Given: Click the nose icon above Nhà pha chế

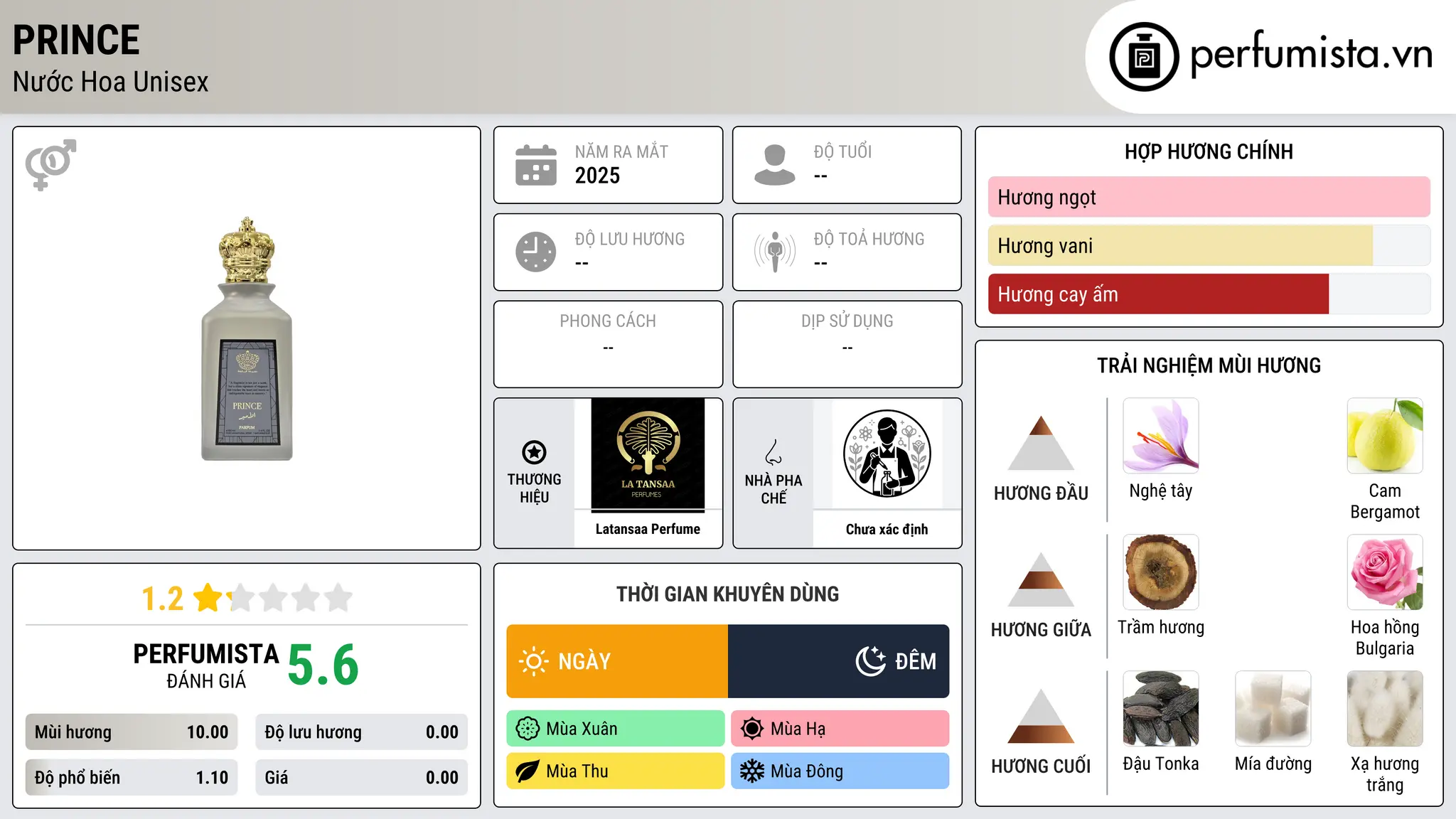Looking at the screenshot, I should [773, 452].
